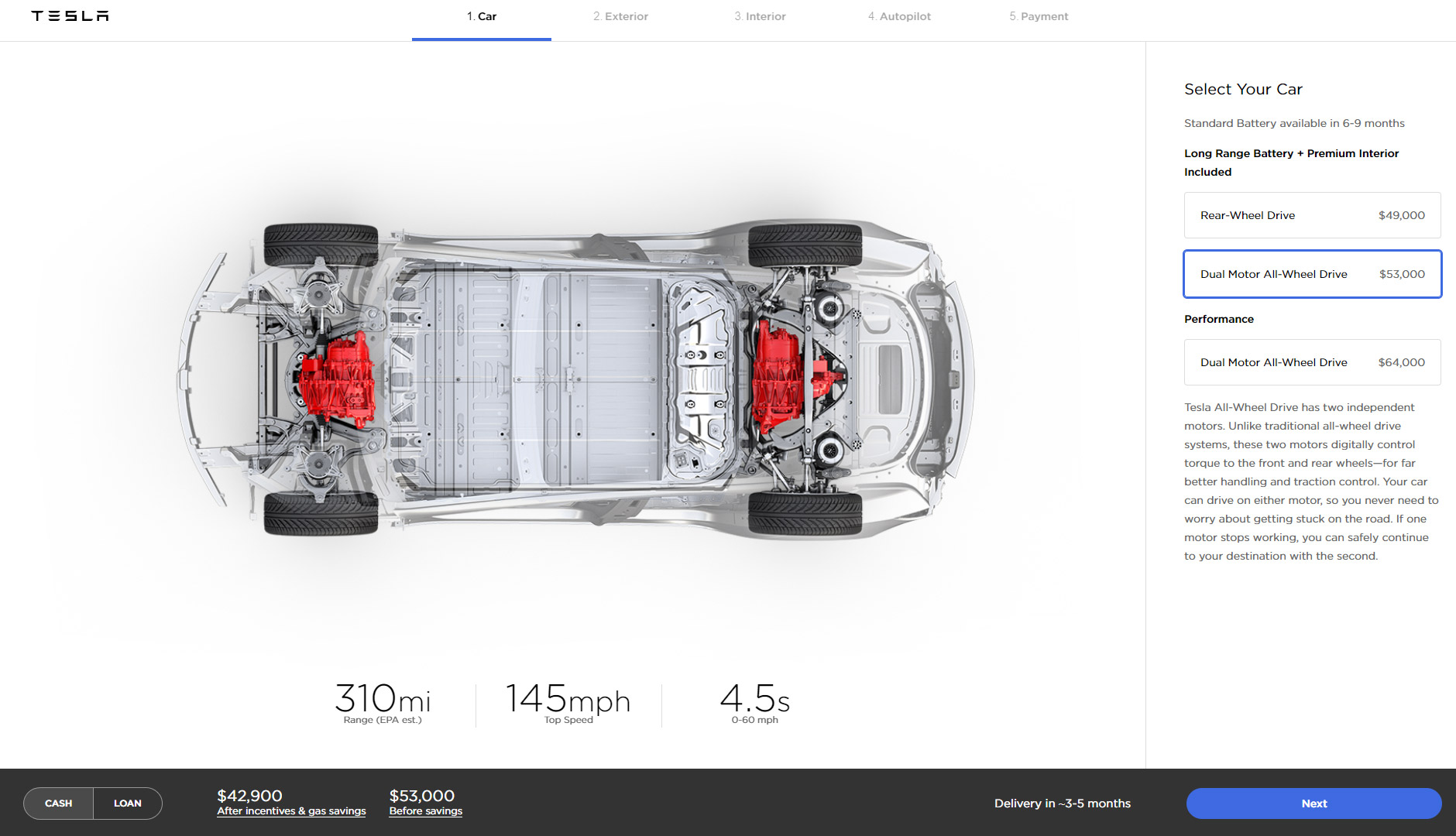This screenshot has height=836, width=1456.
Task: Pick Performance Dual Motor $64,000 option
Action: click(1312, 362)
